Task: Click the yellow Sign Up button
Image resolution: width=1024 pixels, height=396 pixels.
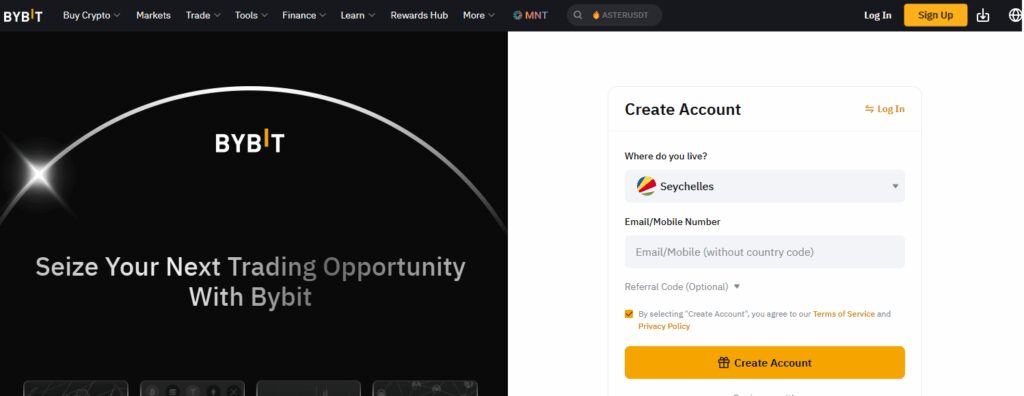Action: tap(935, 15)
